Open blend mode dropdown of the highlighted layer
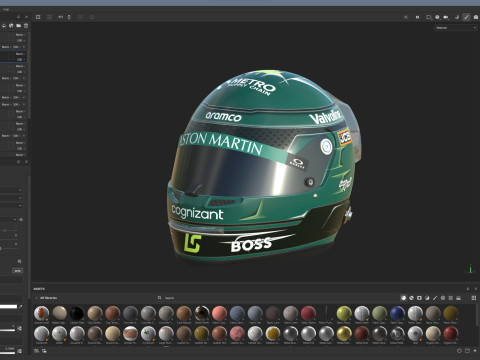 20,54
